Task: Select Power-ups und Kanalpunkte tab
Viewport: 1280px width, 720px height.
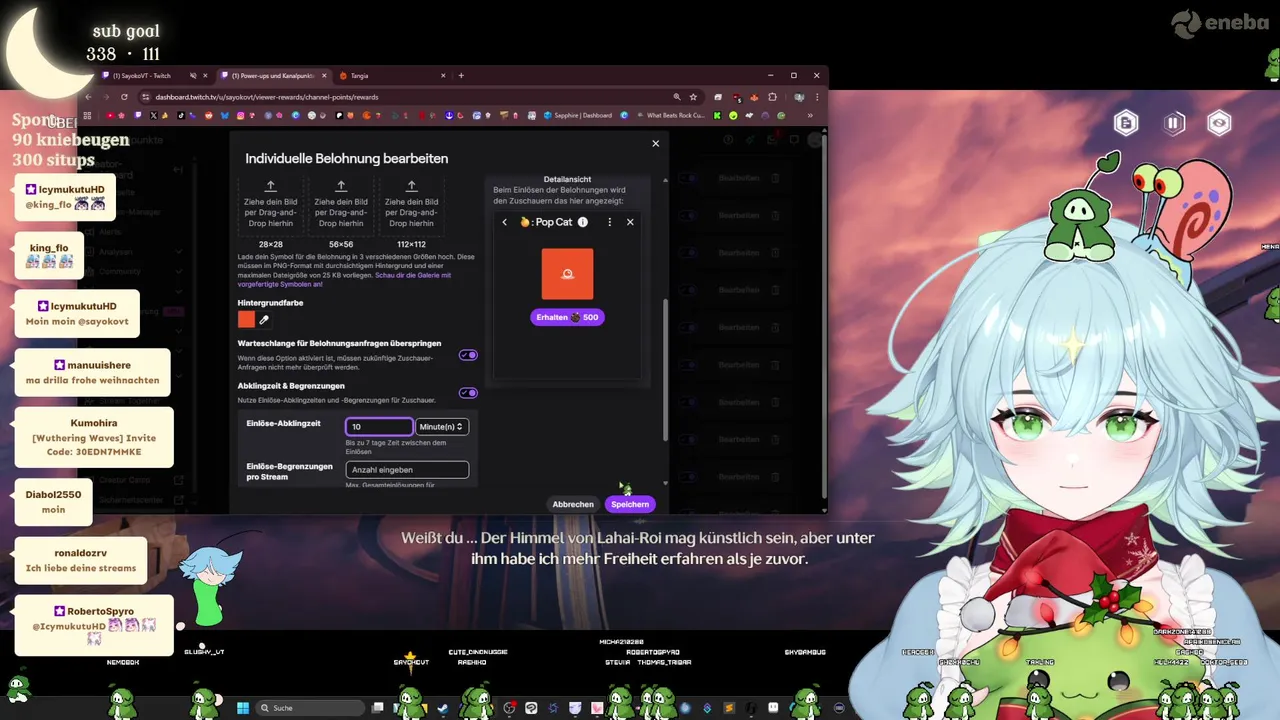Action: tap(273, 76)
